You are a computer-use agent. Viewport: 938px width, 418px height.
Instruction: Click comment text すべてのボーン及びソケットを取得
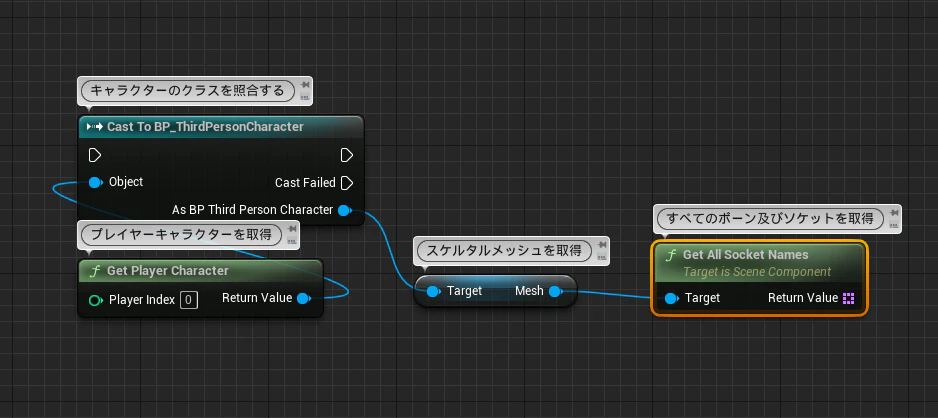coord(770,218)
